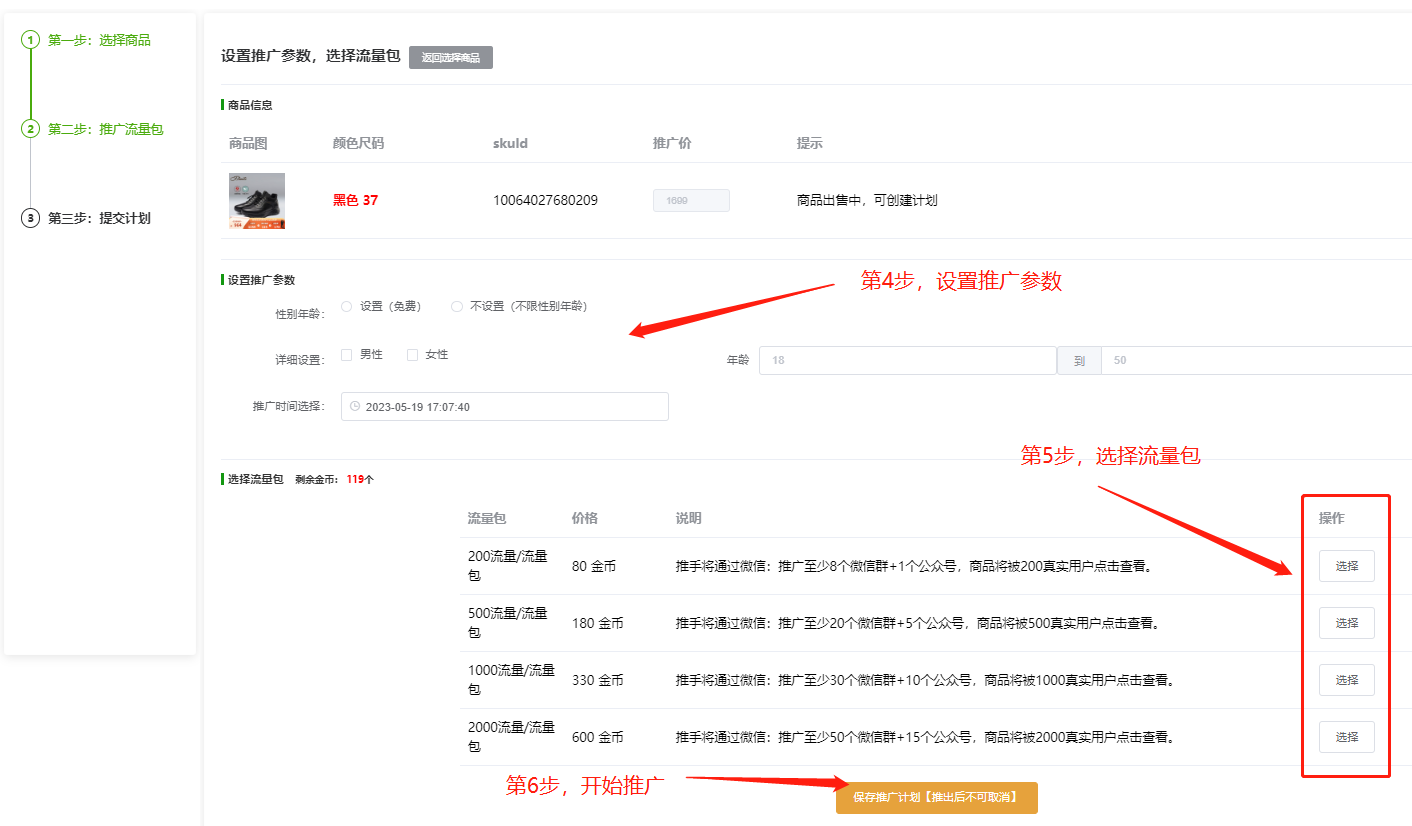Click the maximum age field showing 50
This screenshot has height=826, width=1412.
pos(1255,360)
